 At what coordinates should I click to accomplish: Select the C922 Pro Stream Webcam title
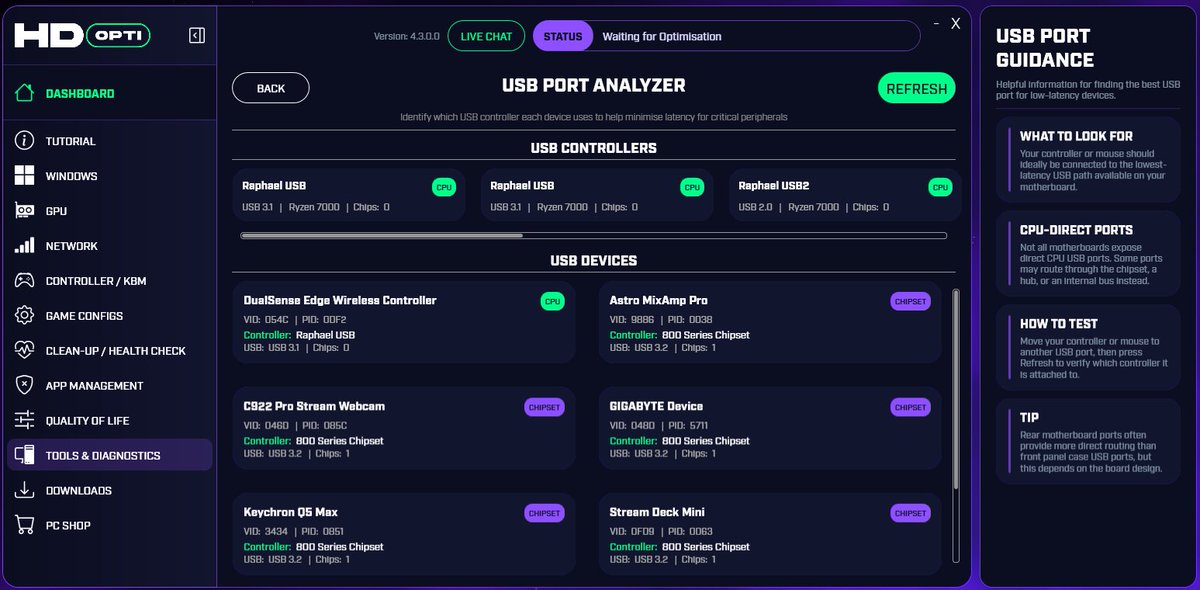314,406
